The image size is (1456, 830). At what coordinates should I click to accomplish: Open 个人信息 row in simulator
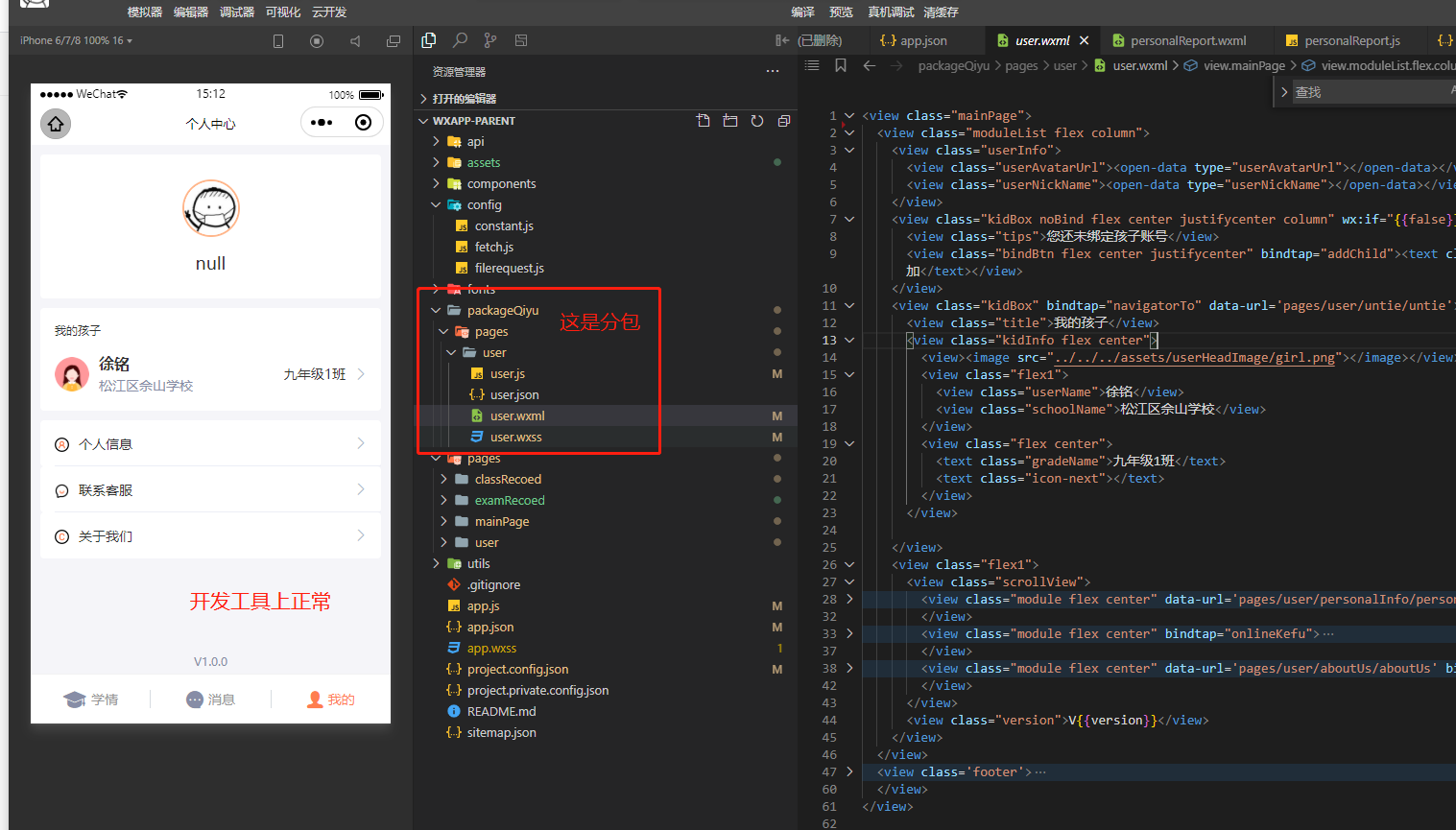coord(210,443)
